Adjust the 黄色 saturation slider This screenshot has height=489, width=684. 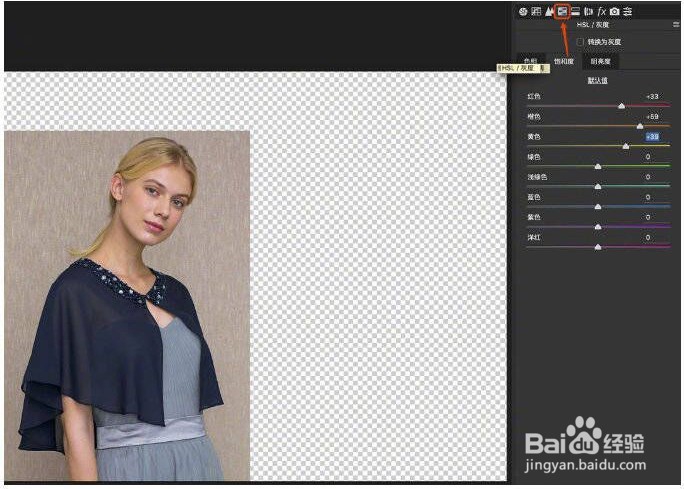point(626,146)
